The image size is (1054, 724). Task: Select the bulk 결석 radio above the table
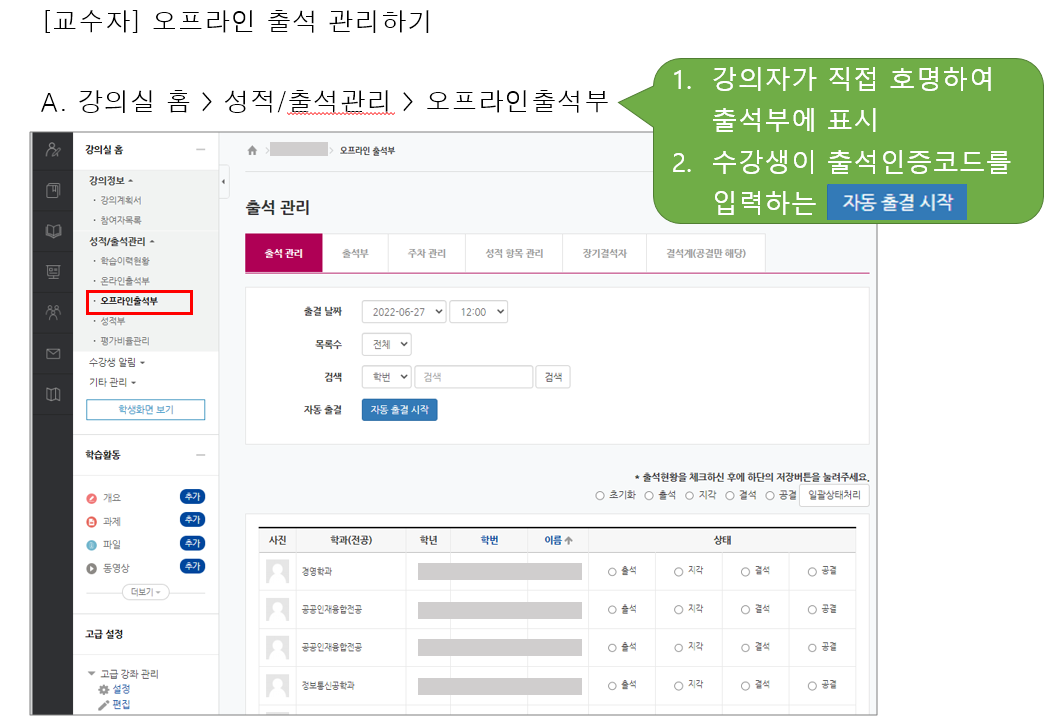[x=730, y=495]
